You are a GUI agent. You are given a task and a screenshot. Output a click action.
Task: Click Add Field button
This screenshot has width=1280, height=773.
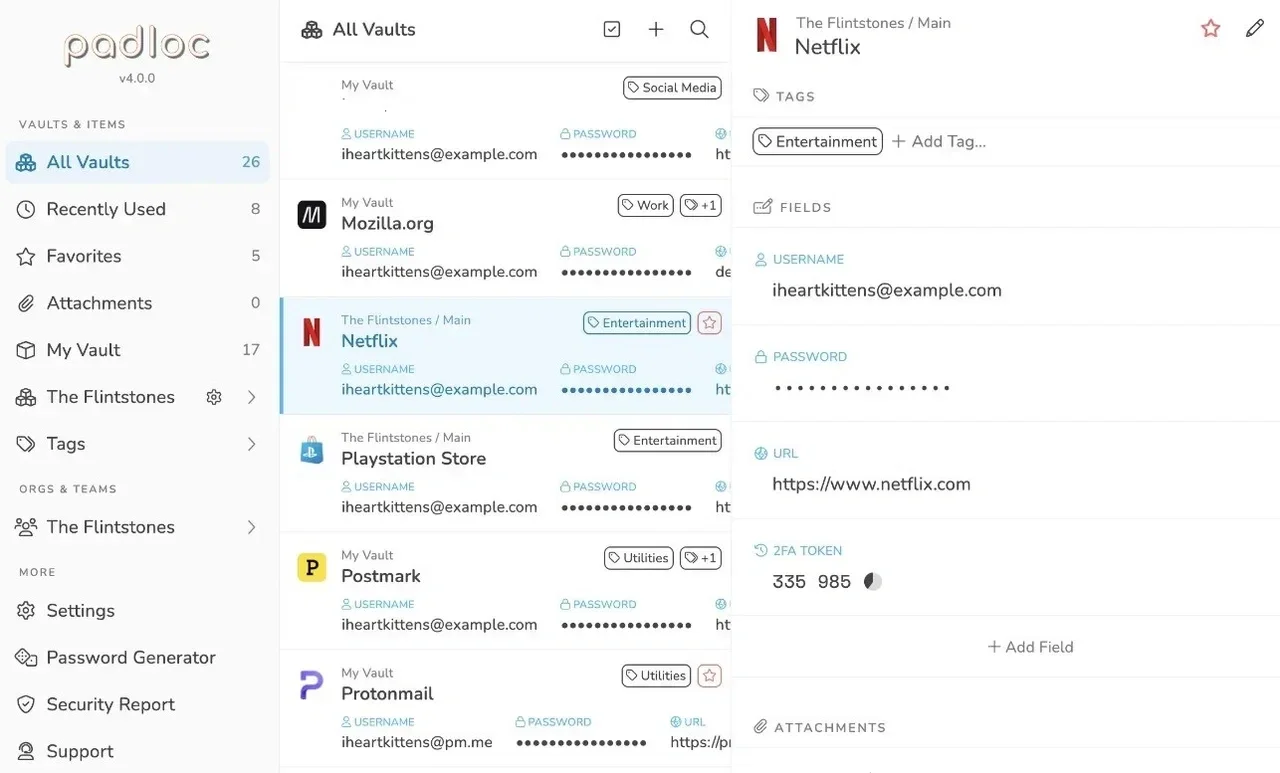[x=1030, y=647]
